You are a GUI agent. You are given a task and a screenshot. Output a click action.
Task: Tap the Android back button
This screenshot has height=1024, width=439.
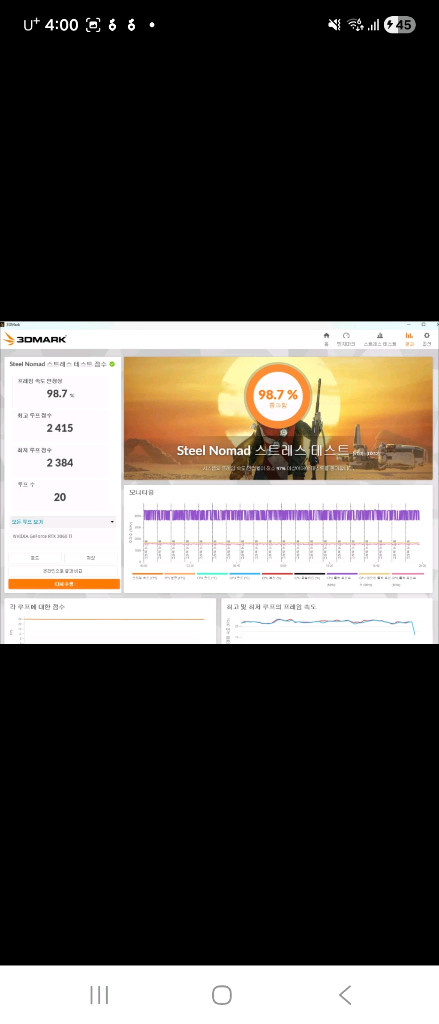[346, 995]
